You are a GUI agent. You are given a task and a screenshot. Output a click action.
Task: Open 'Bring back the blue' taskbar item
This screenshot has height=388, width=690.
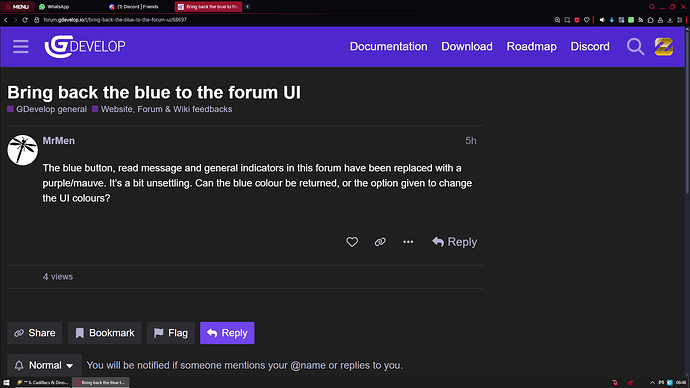click(x=101, y=383)
